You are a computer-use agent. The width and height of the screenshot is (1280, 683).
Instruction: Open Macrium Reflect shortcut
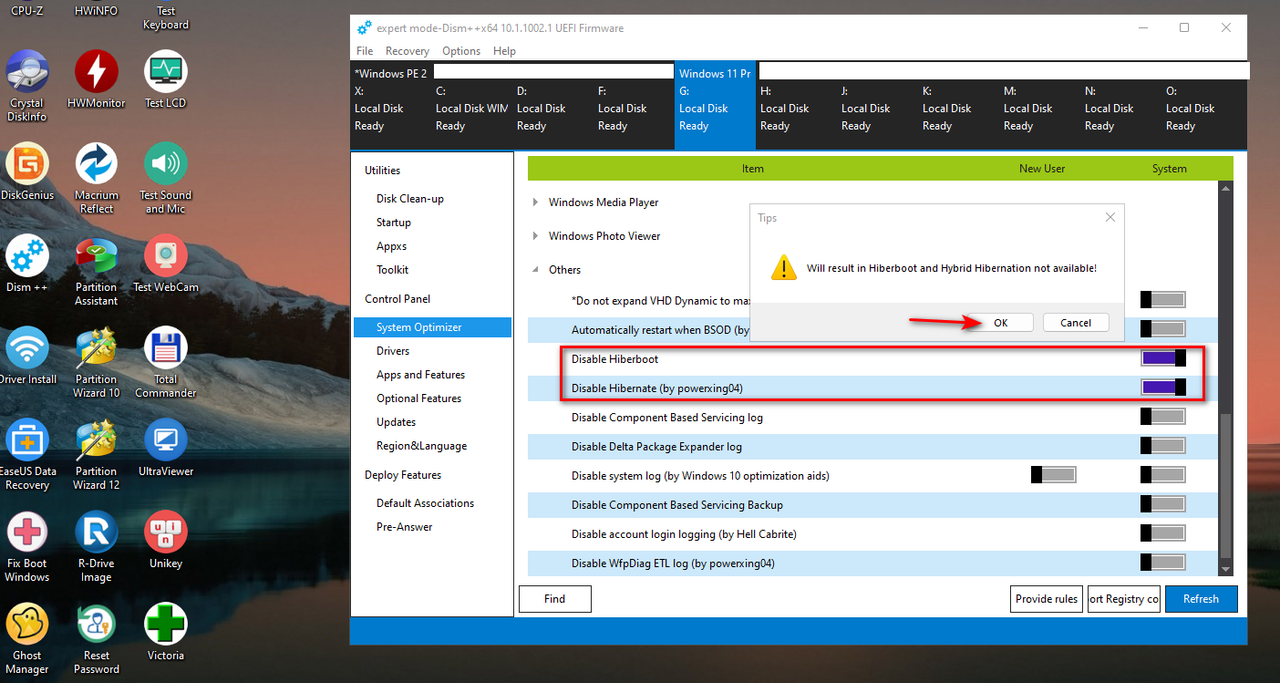coord(96,178)
